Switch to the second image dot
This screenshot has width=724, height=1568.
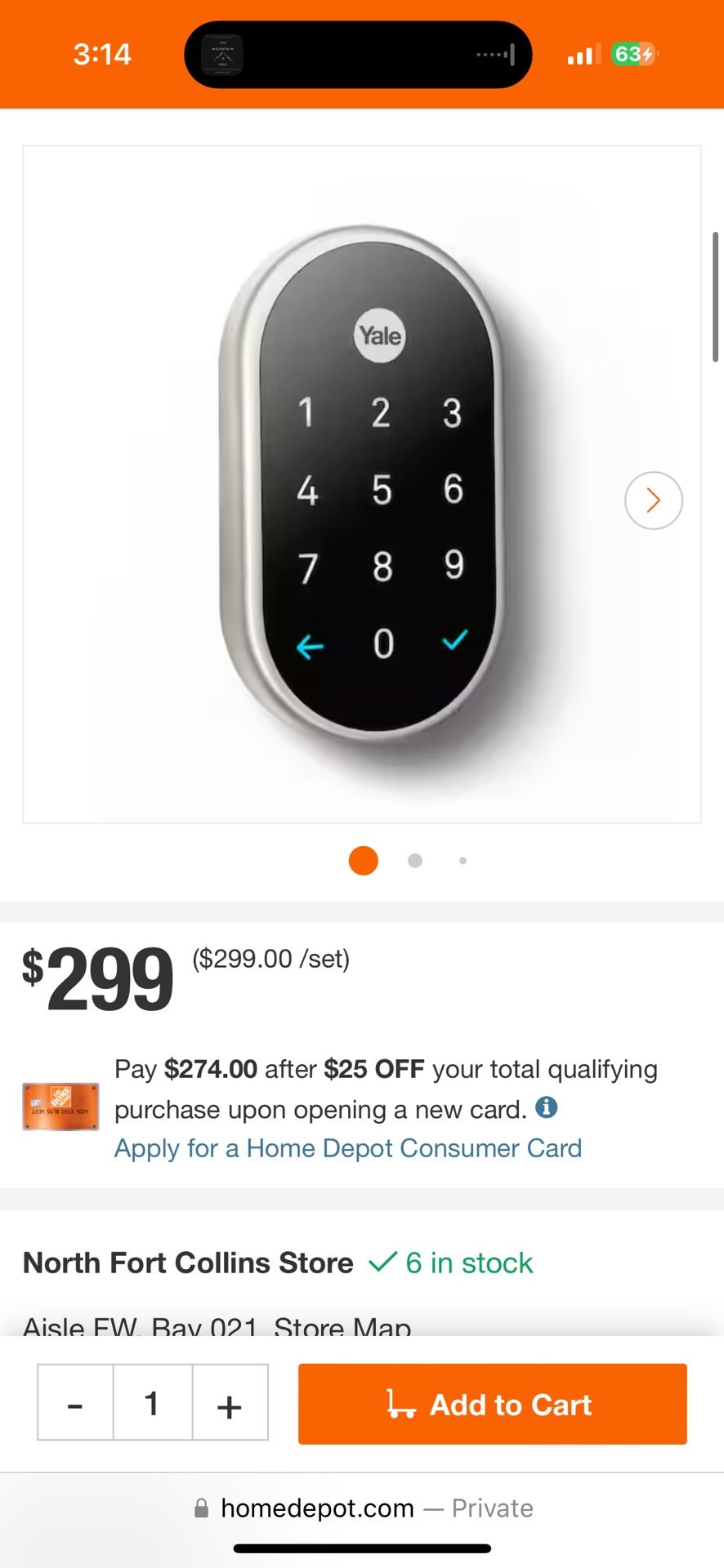(x=415, y=860)
